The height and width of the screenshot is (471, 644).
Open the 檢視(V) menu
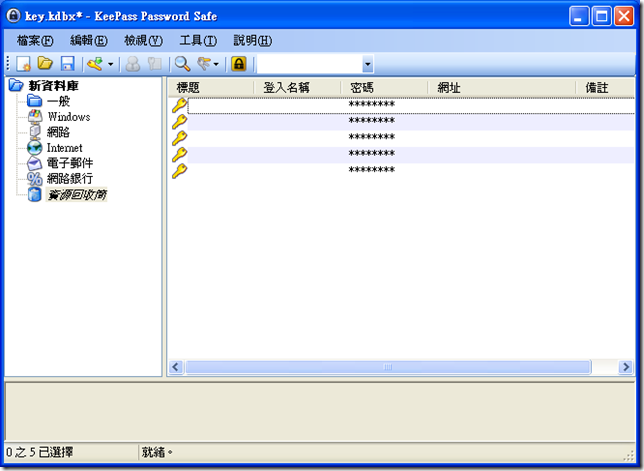click(143, 41)
